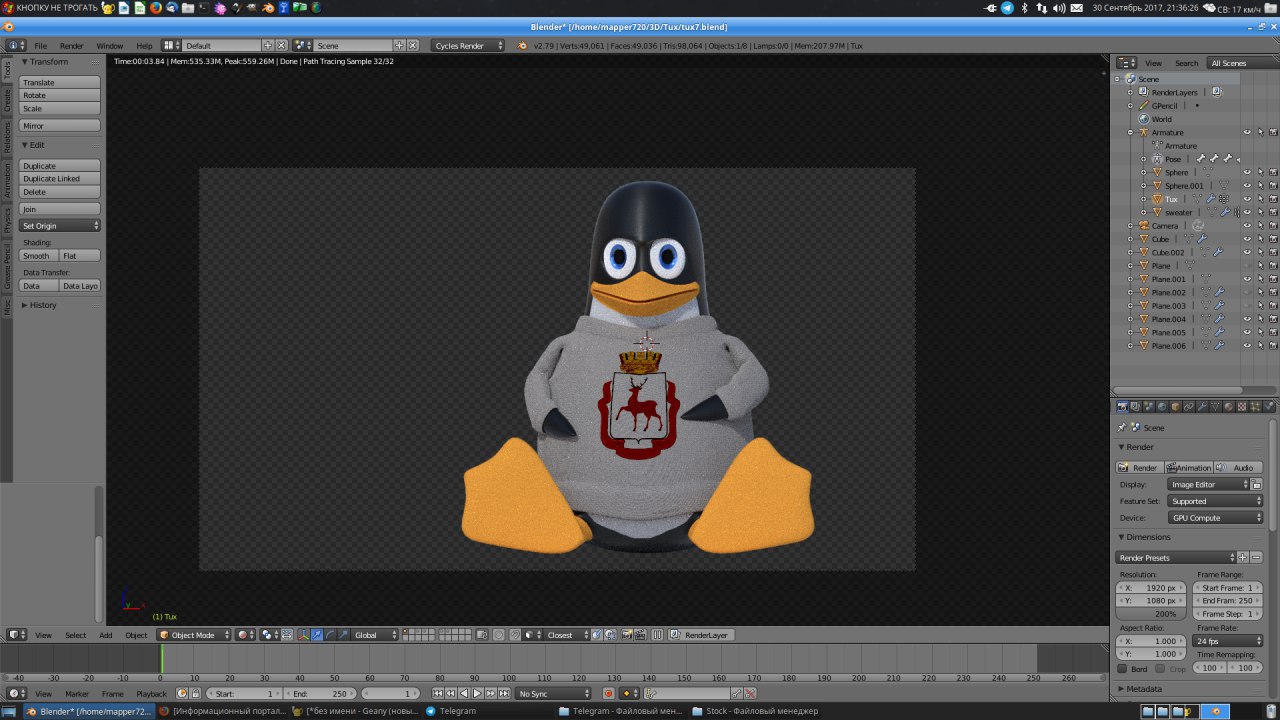Click the render preview icon in 3D header

pos(626,635)
